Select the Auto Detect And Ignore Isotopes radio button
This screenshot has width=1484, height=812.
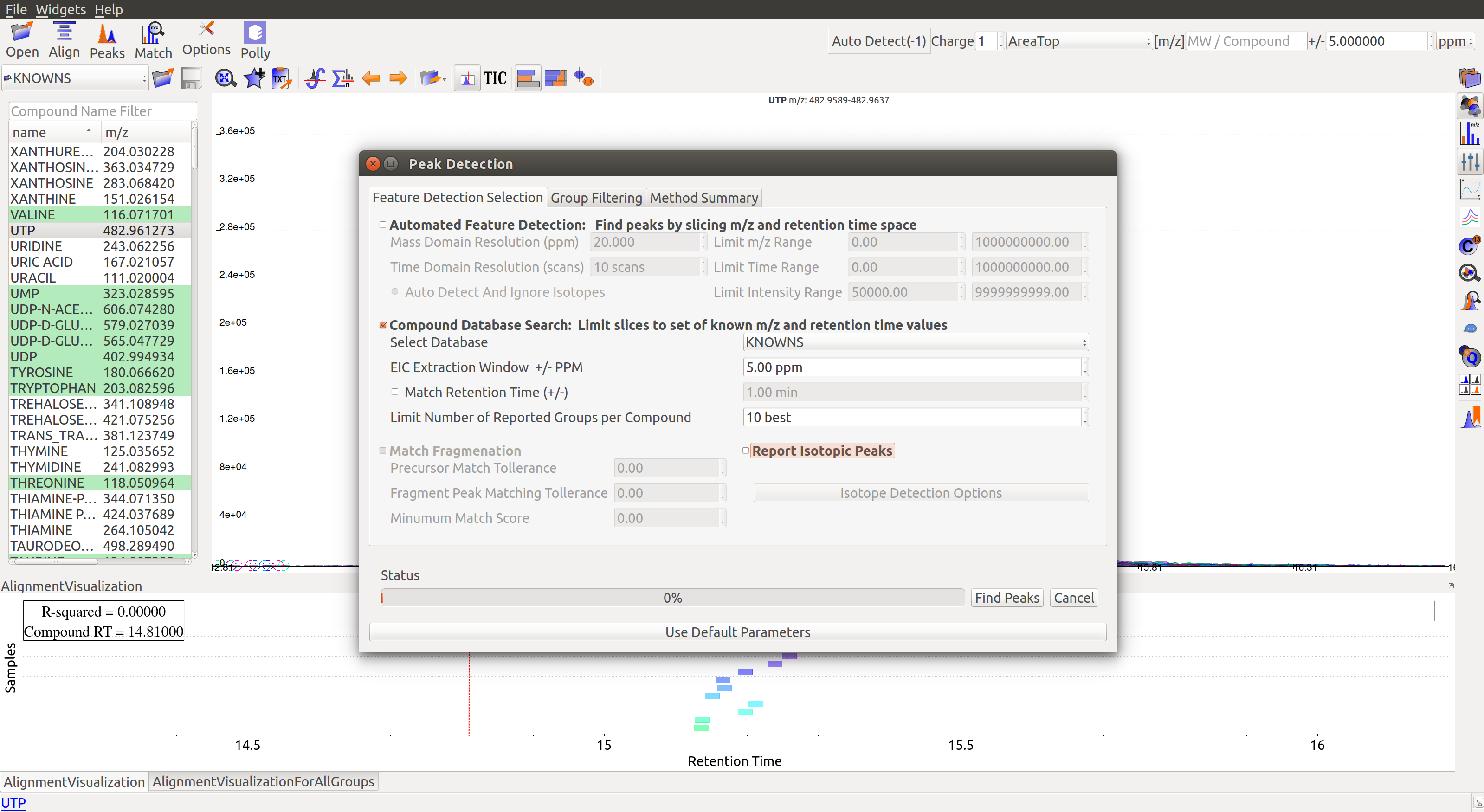[x=394, y=291]
